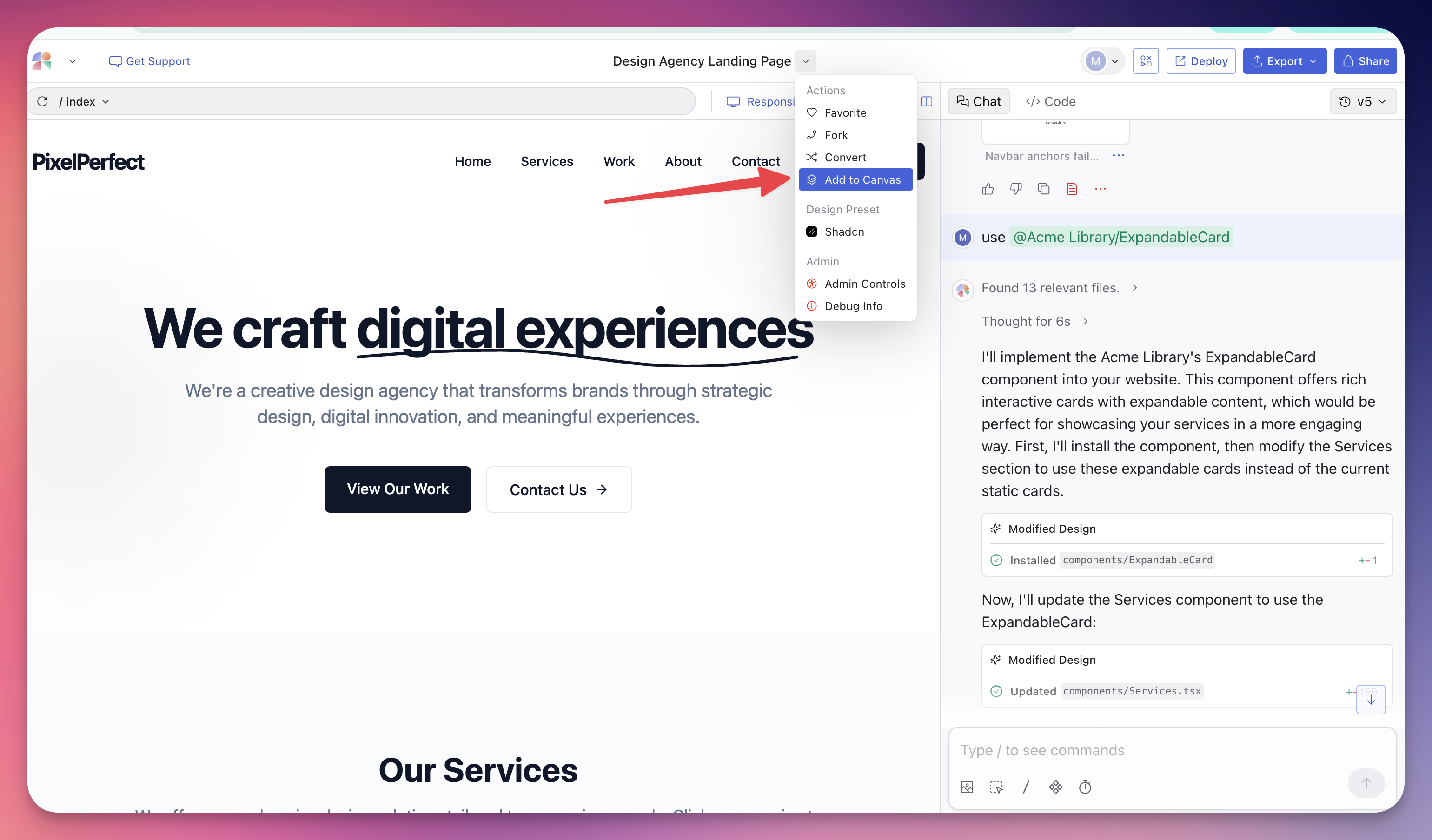Click the components icon in chat input
Image resolution: width=1432 pixels, height=840 pixels.
(x=1055, y=787)
